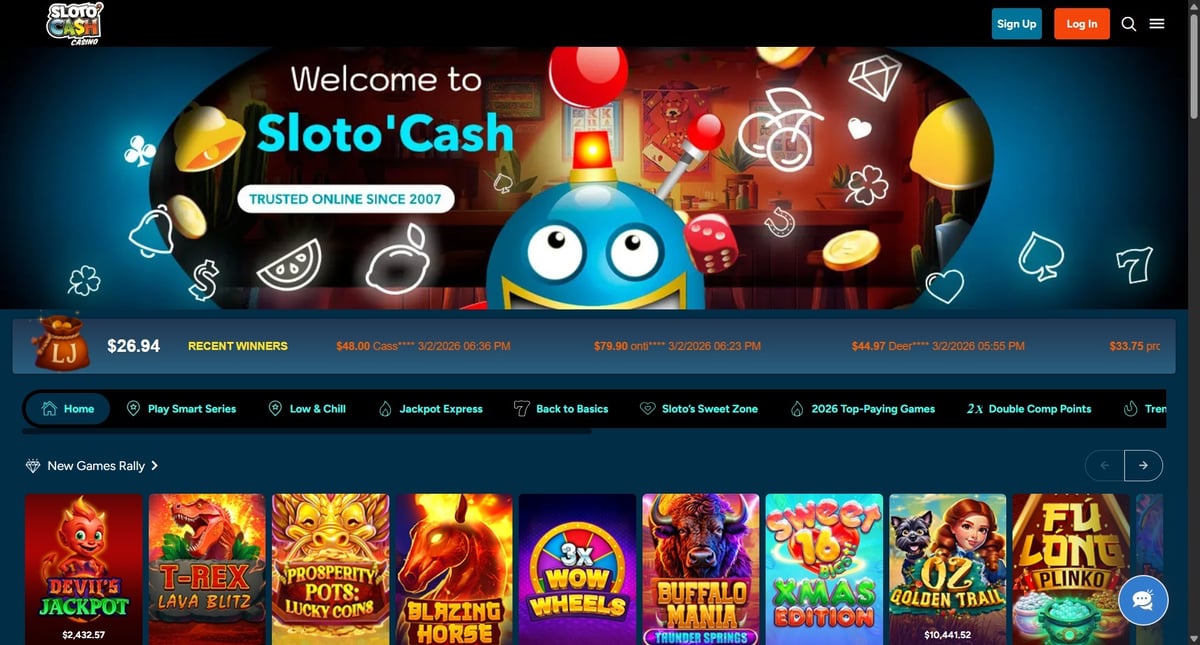Click the left arrow carousel button
Screen dimensions: 1200x645
point(1105,465)
